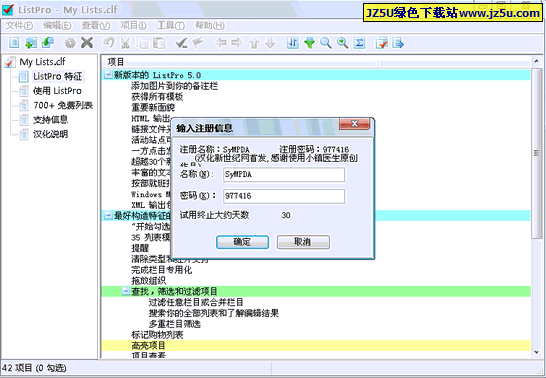Click the checkmark toolbar icon

tap(181, 43)
